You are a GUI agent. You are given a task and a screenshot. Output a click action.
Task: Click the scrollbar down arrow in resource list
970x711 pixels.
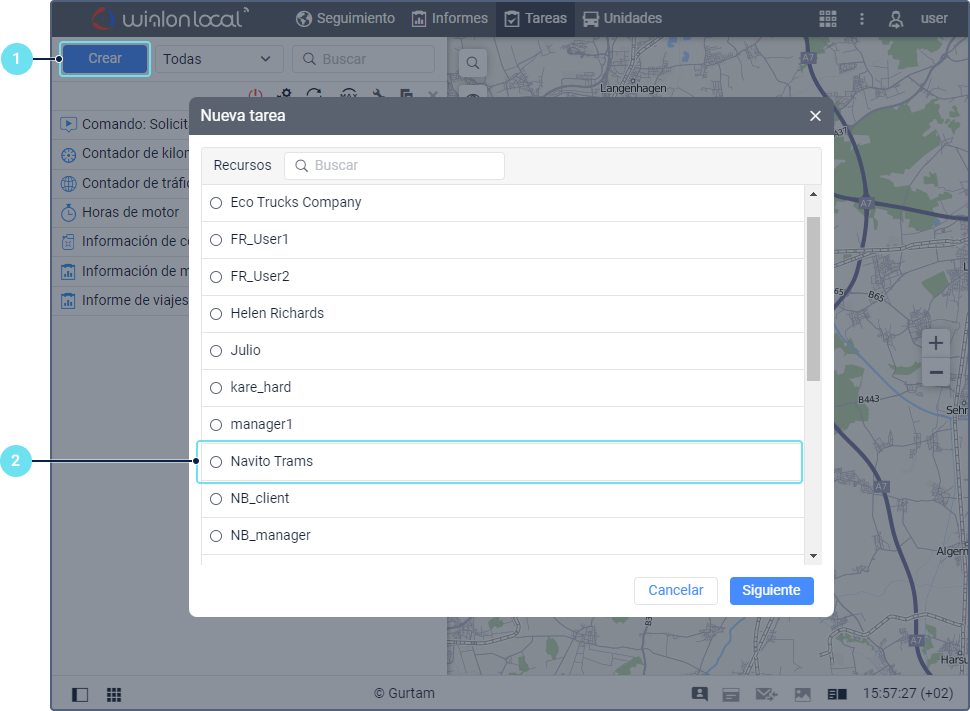tap(813, 556)
